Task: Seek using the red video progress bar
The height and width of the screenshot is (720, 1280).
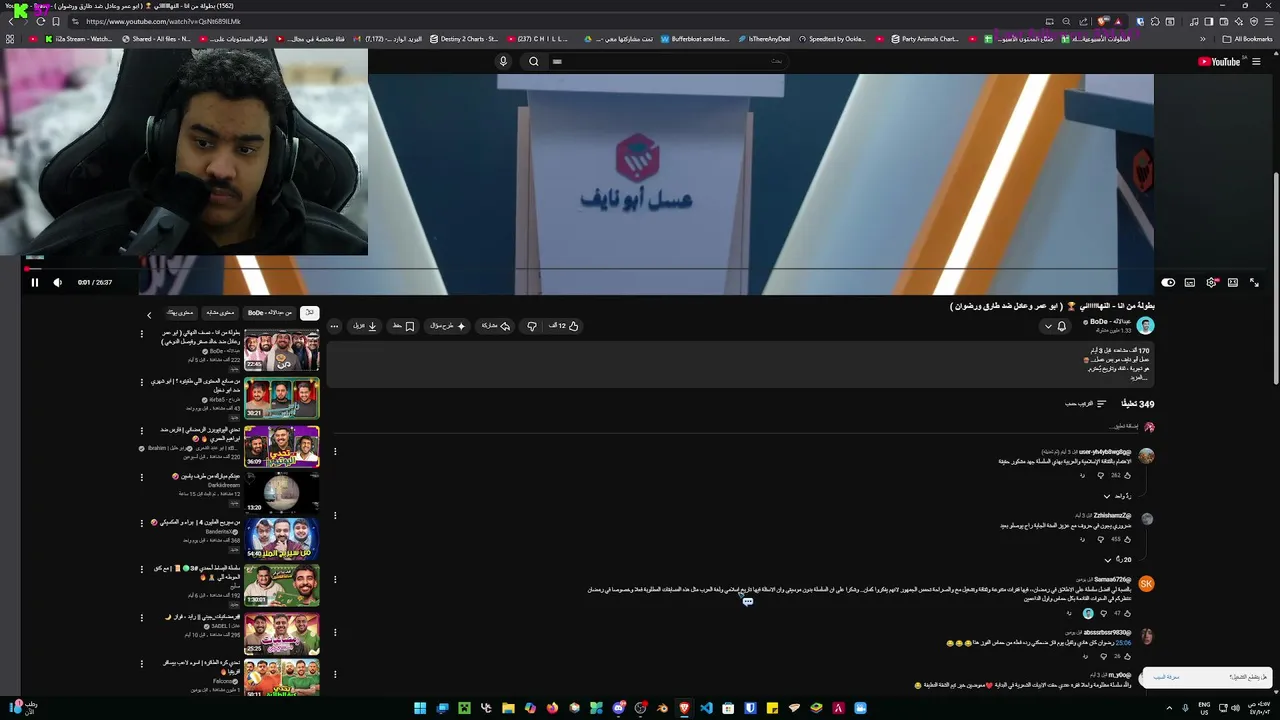Action: tap(640, 268)
